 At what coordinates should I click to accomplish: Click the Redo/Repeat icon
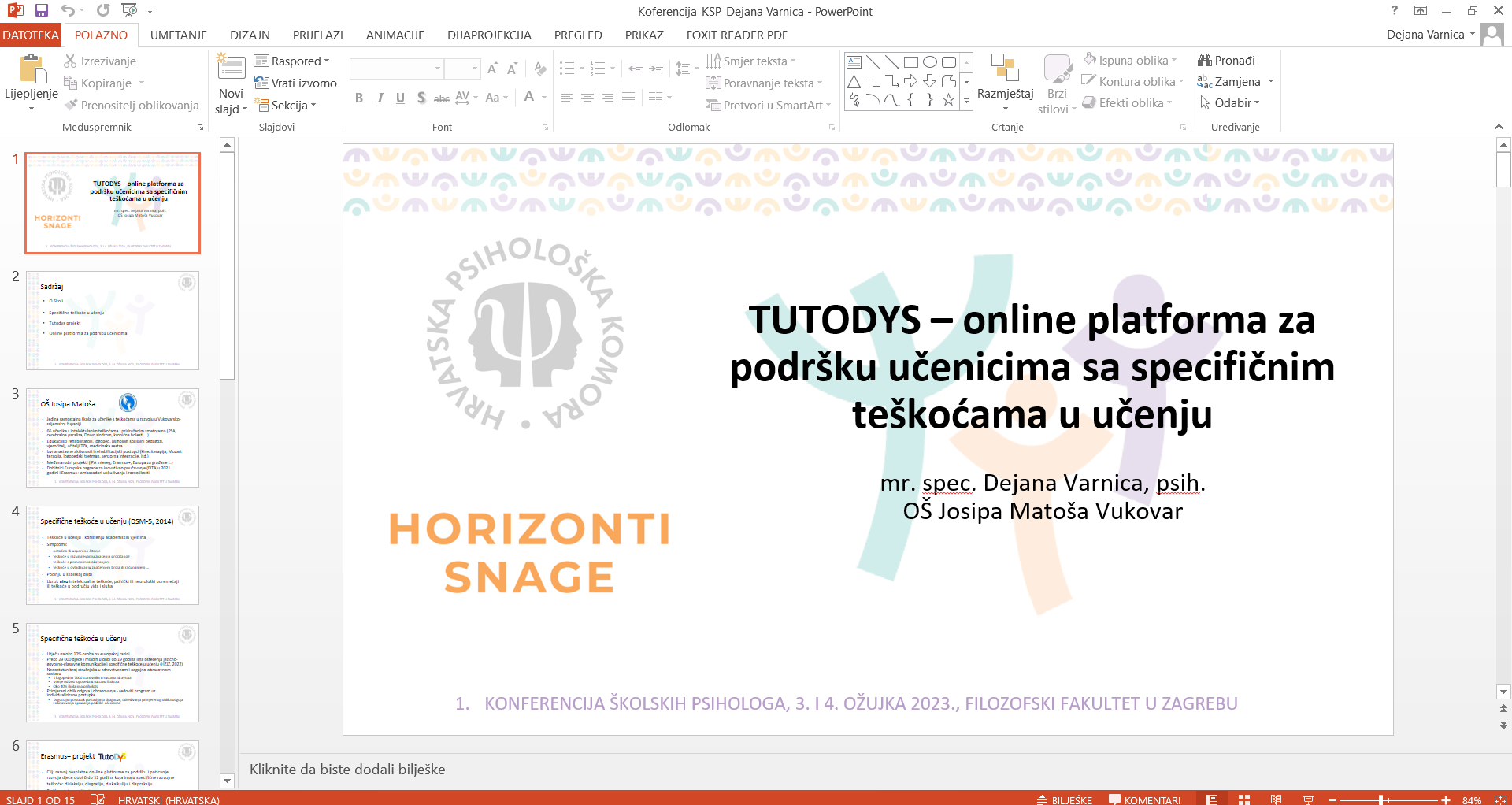pyautogui.click(x=103, y=10)
